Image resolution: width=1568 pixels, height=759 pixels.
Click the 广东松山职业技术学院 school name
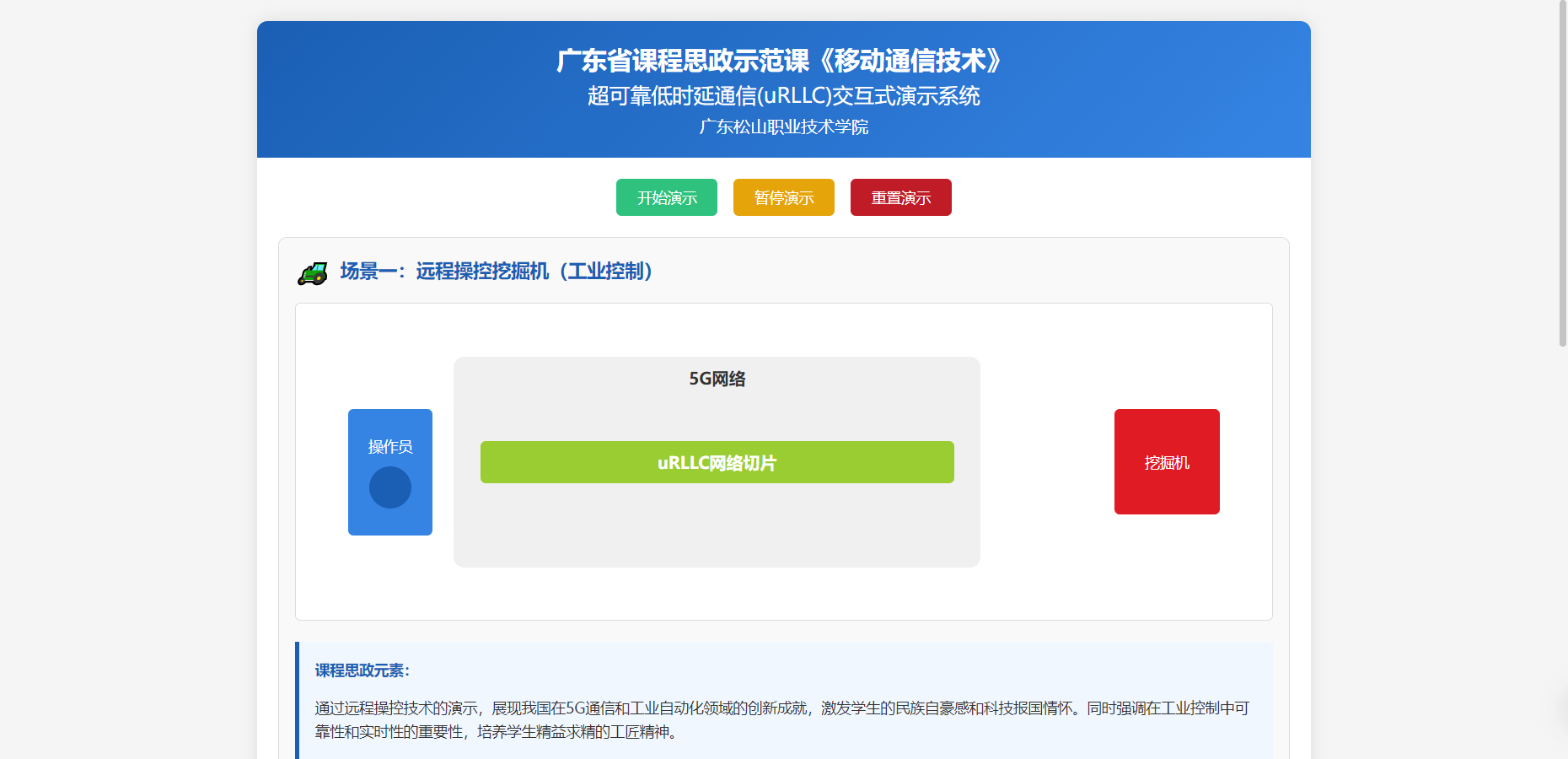pyautogui.click(x=783, y=127)
